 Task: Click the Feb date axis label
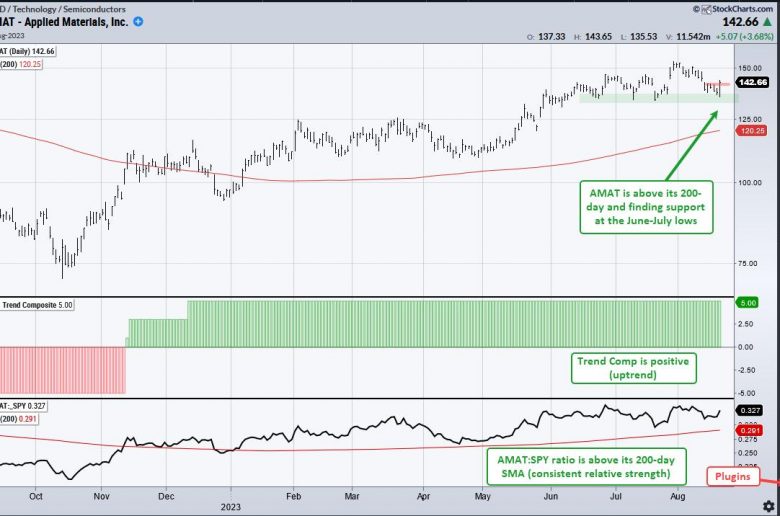(x=293, y=497)
